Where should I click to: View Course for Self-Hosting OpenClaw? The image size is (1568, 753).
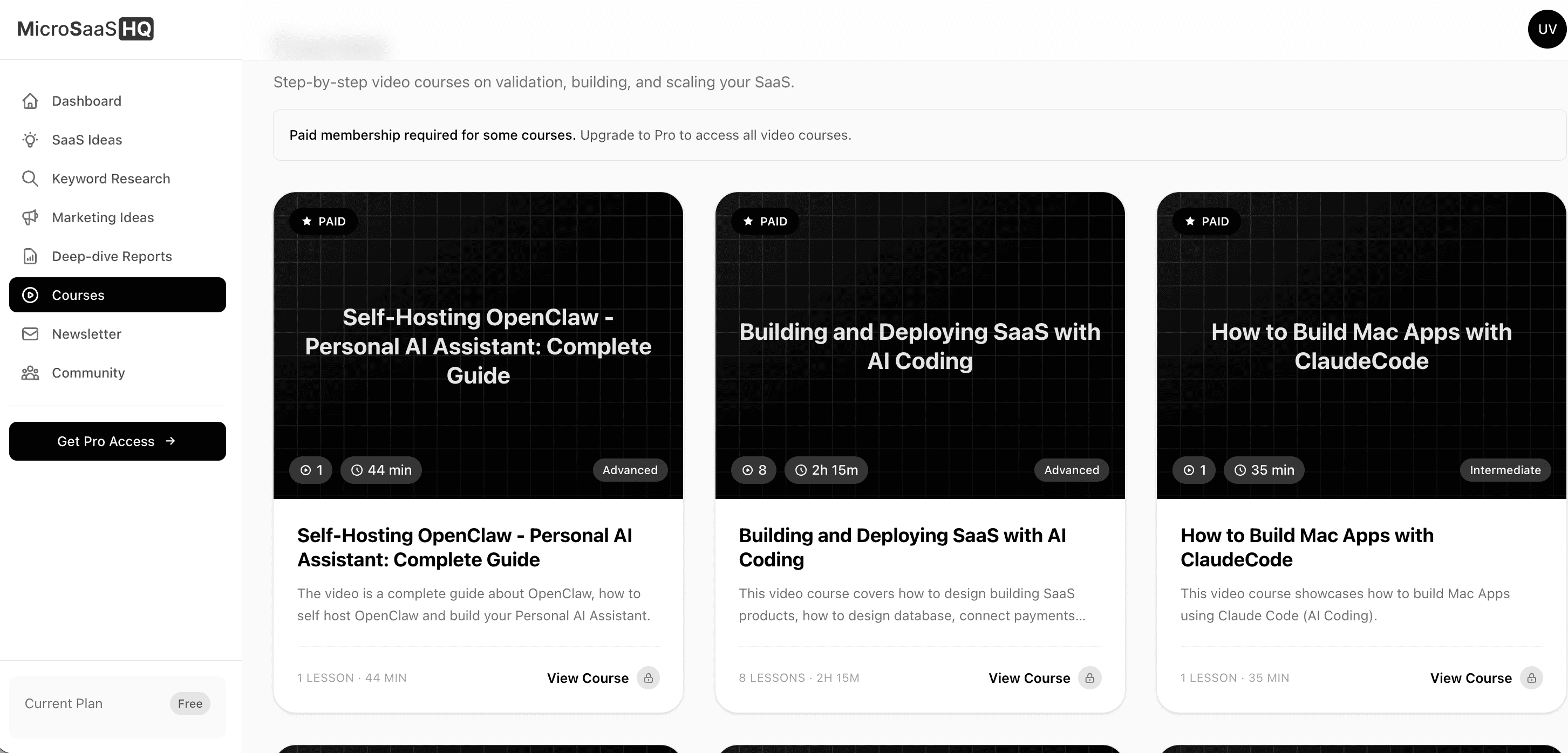coord(588,677)
